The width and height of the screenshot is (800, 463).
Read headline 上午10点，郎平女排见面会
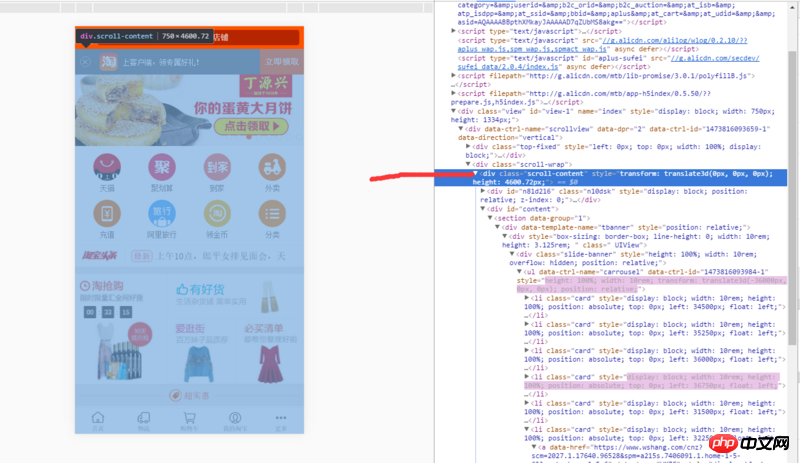220,256
